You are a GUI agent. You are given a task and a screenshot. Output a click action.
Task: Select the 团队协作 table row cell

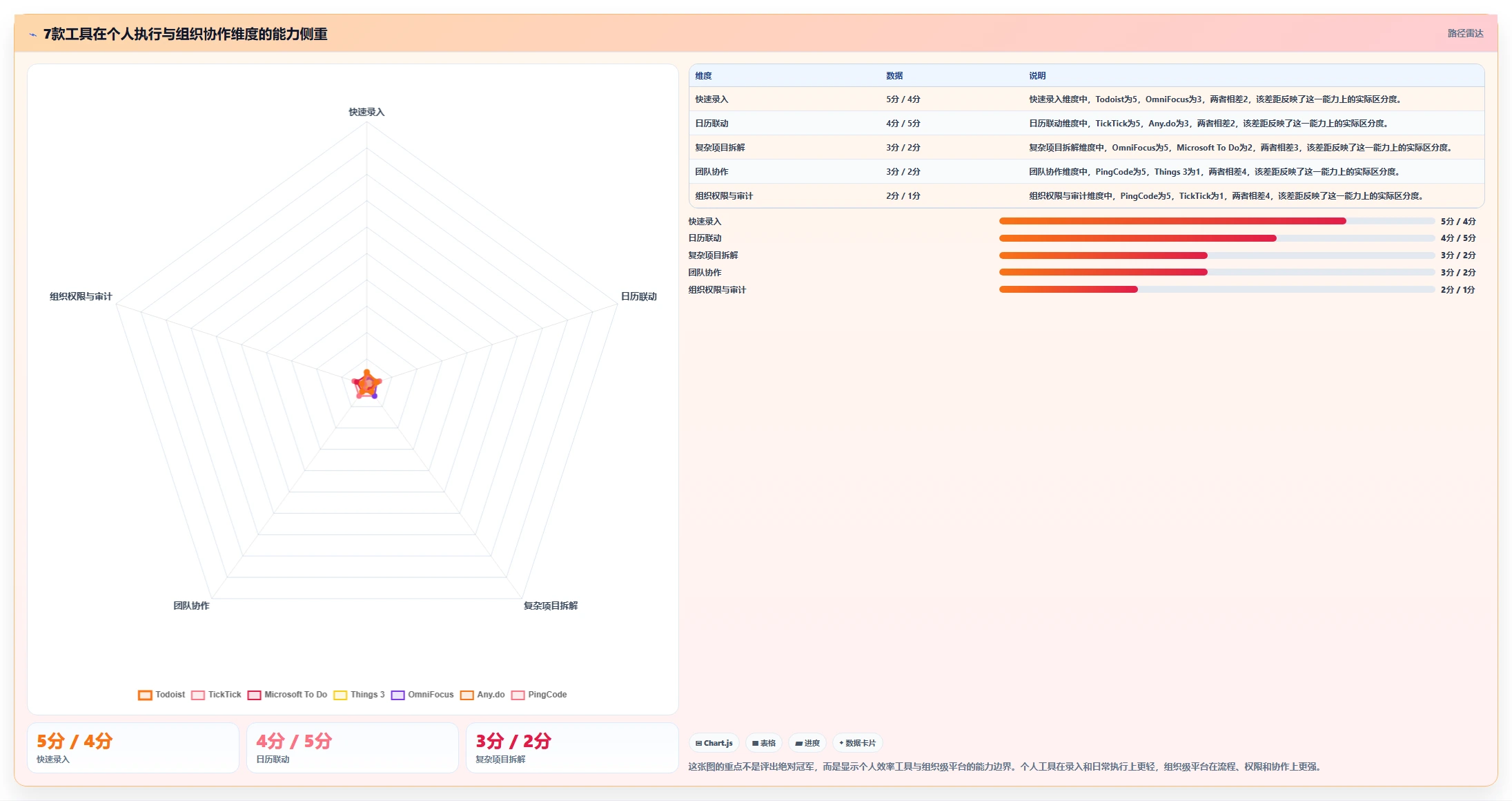[711, 172]
